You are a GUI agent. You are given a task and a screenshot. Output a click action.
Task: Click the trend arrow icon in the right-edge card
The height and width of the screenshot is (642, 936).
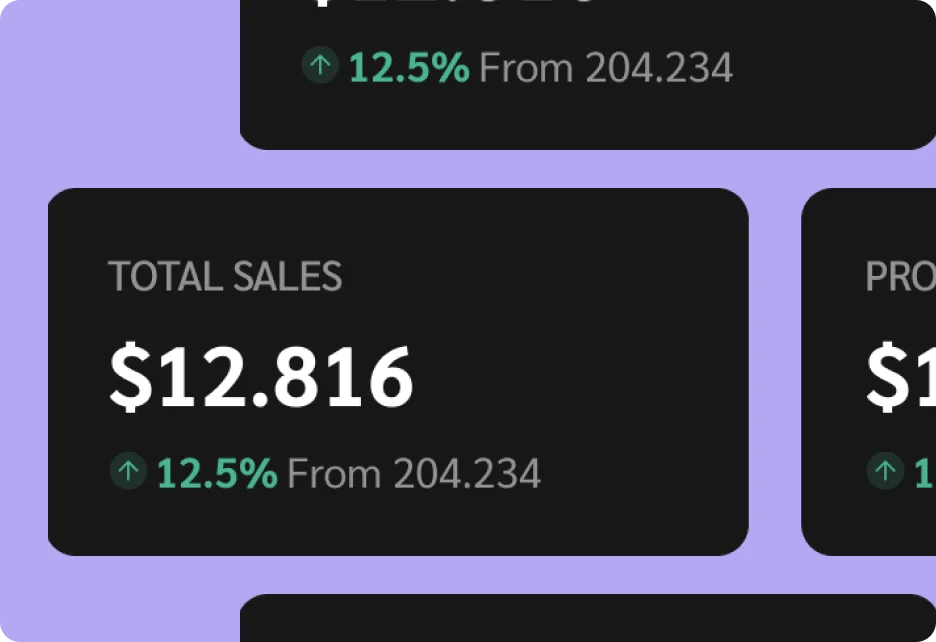(884, 471)
